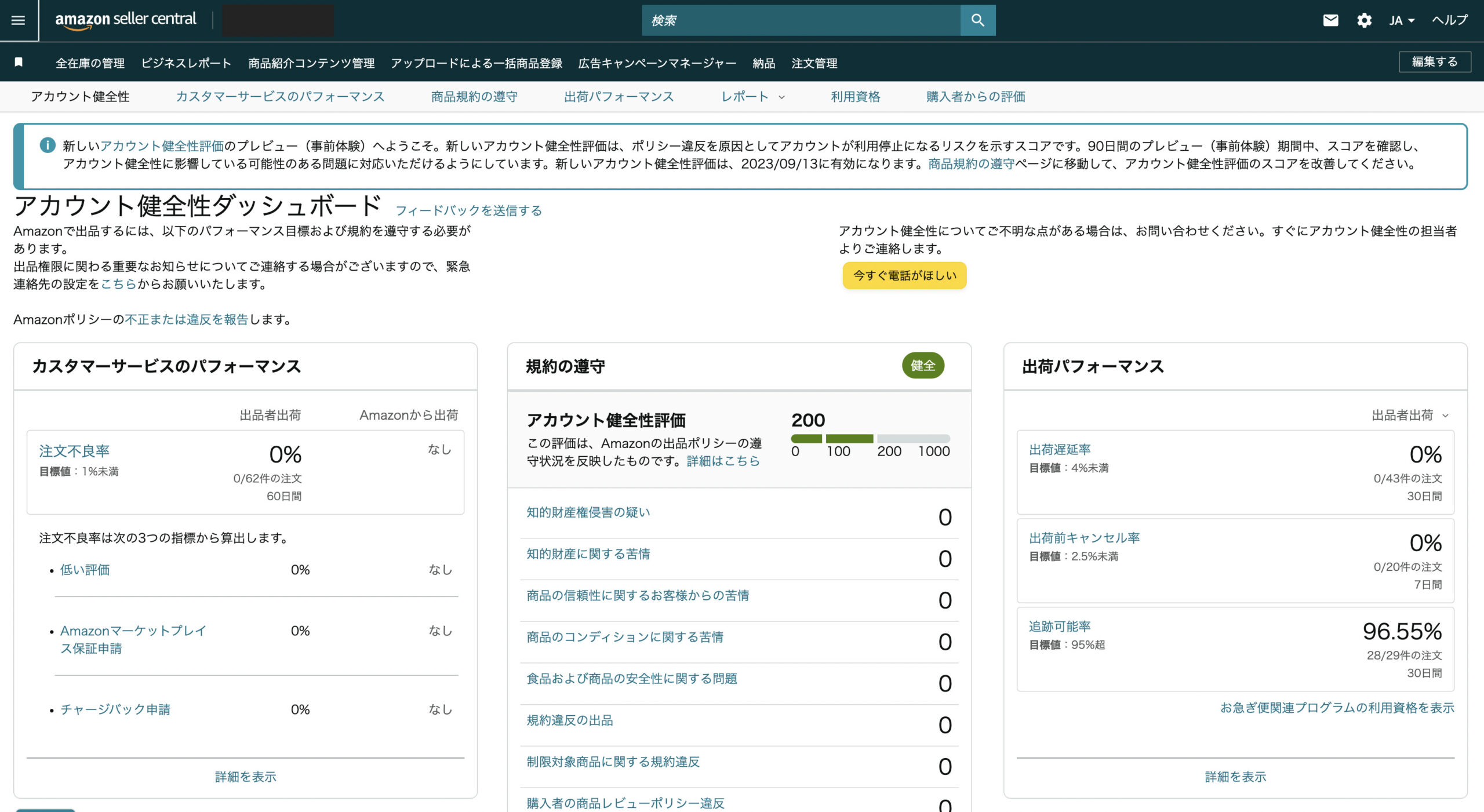Viewport: 1484px width, 812px height.
Task: Click アカウント健全性評価 link in the banner
Action: point(162,146)
